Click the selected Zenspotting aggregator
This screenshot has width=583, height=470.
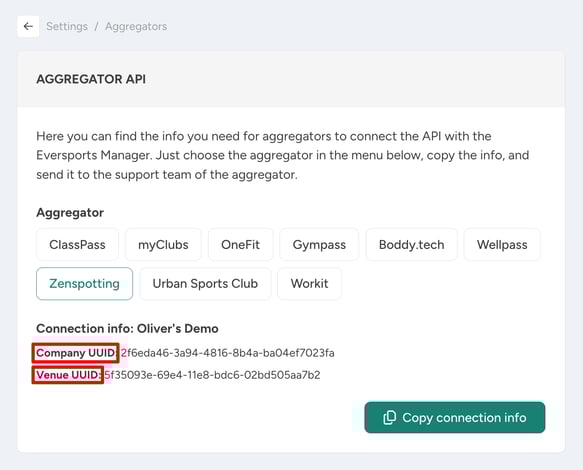pyautogui.click(x=84, y=284)
